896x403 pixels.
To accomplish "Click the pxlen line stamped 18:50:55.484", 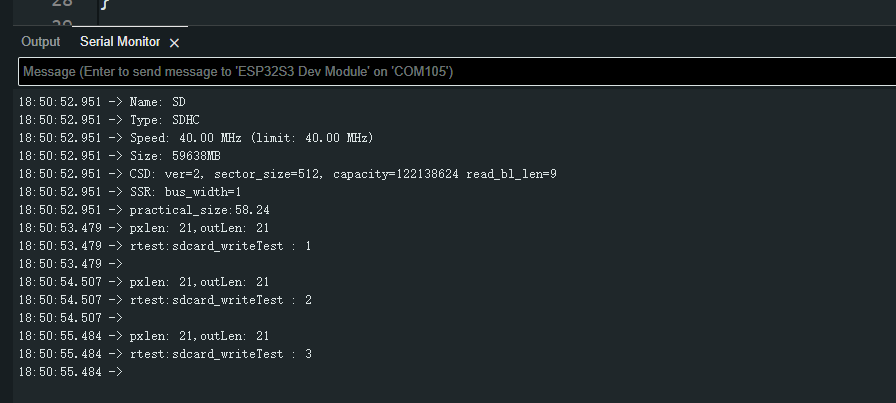I will tap(143, 336).
